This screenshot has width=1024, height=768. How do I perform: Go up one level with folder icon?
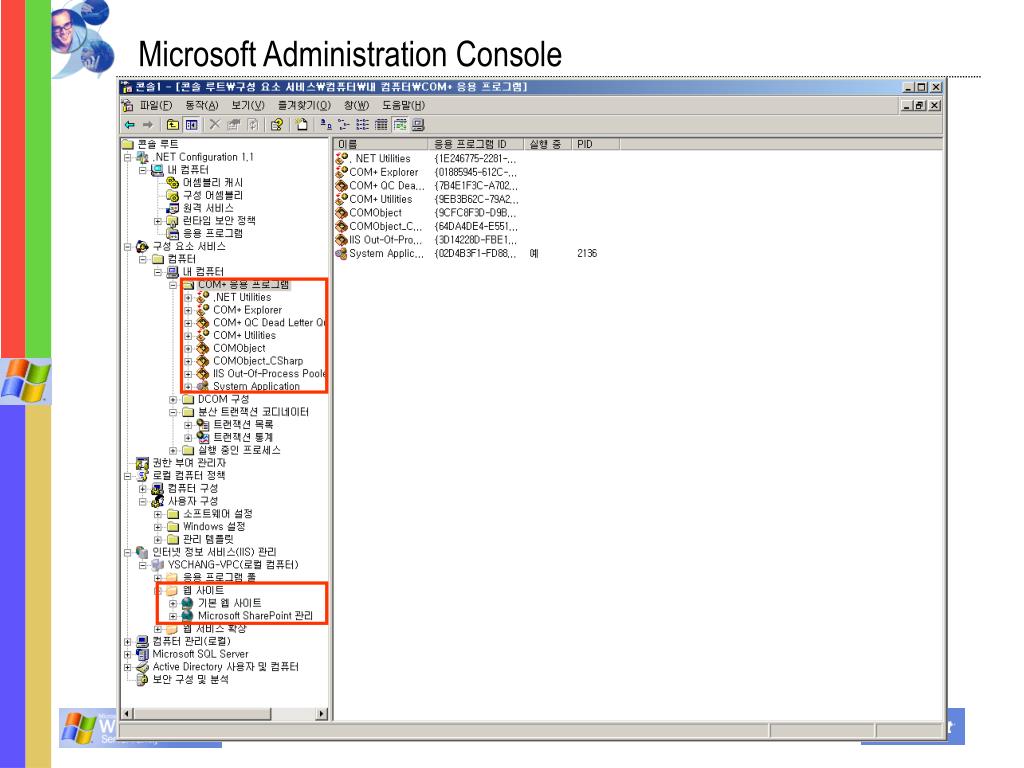point(173,125)
